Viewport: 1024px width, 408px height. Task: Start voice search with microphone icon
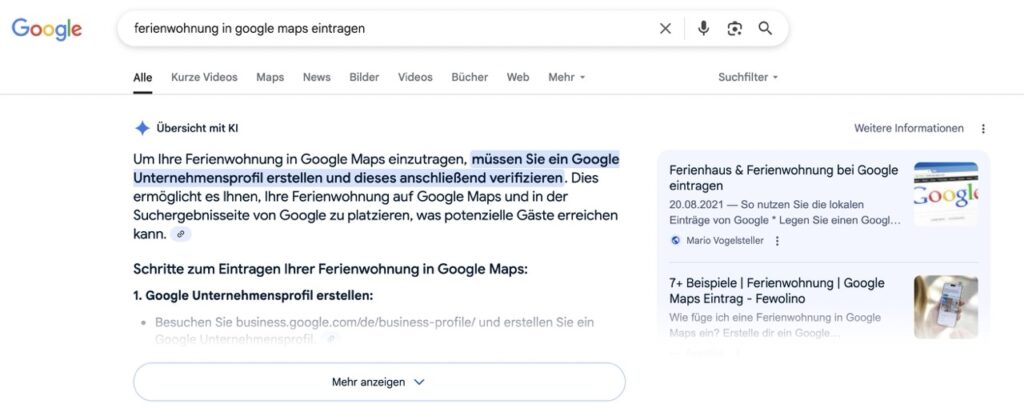pyautogui.click(x=703, y=28)
